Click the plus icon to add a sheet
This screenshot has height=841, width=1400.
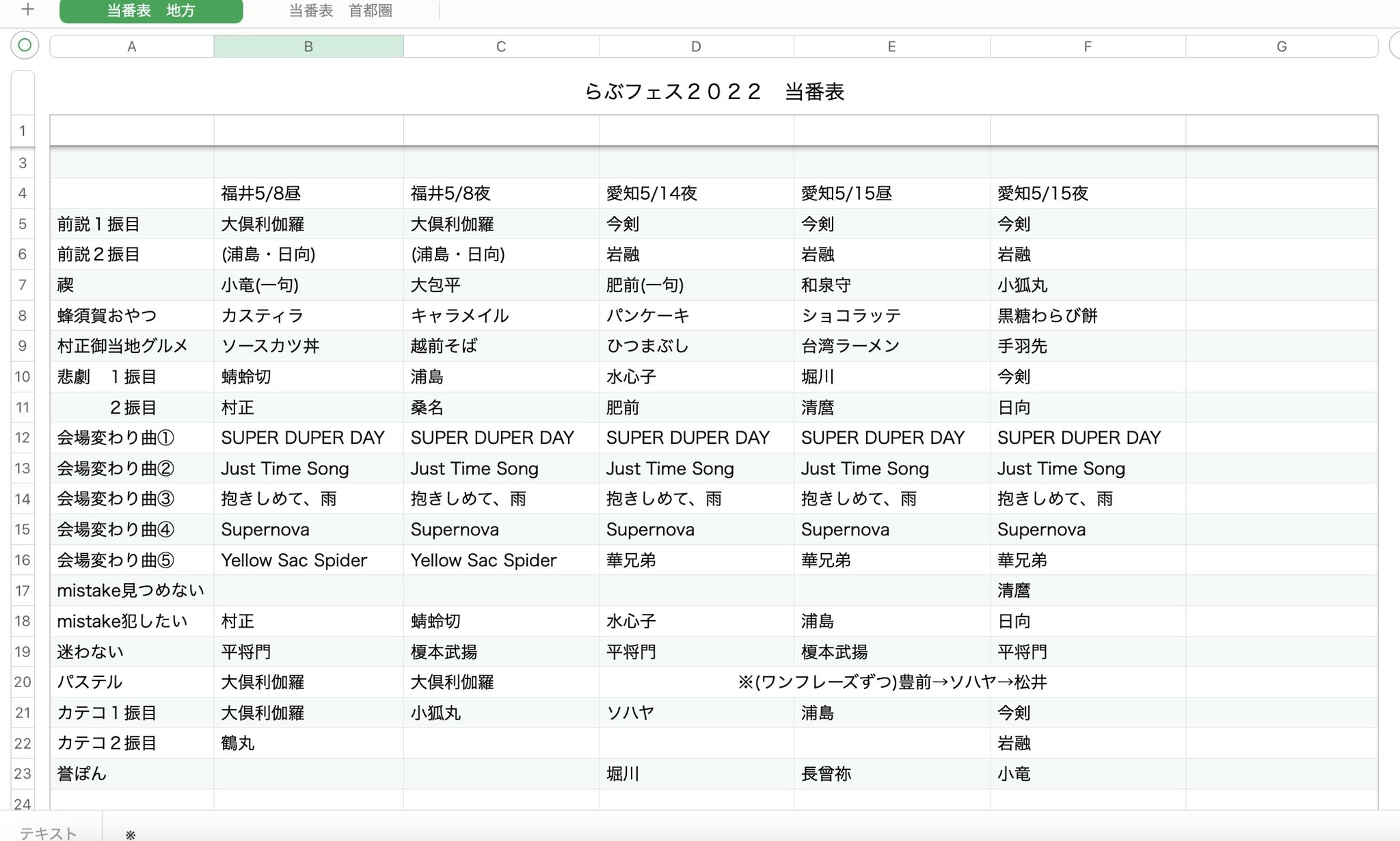[x=27, y=10]
